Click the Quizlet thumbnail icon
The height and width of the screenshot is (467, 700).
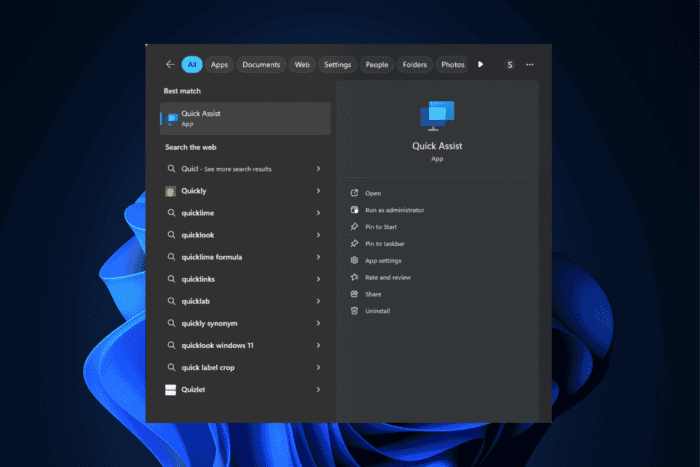171,390
